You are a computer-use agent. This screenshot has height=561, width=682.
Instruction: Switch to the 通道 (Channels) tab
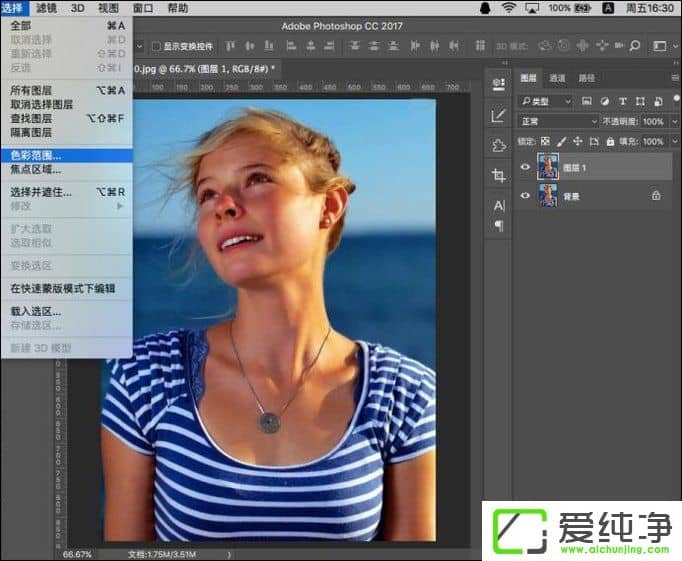click(x=557, y=78)
